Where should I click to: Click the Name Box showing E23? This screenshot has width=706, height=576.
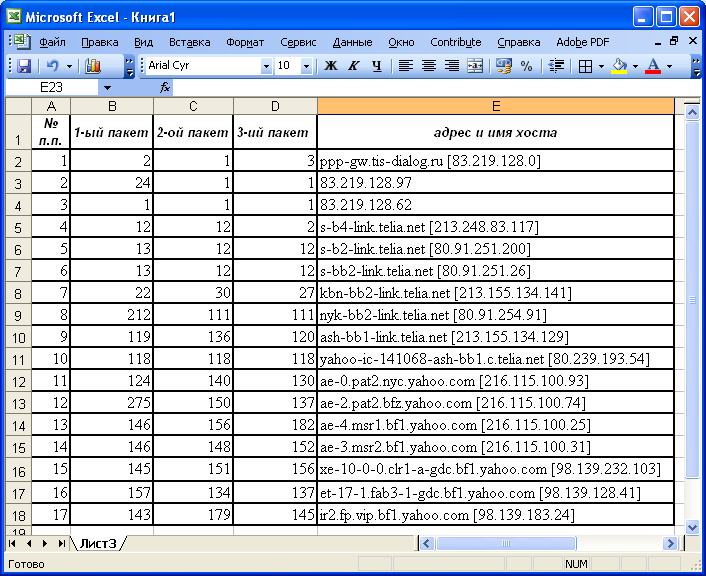coord(51,87)
